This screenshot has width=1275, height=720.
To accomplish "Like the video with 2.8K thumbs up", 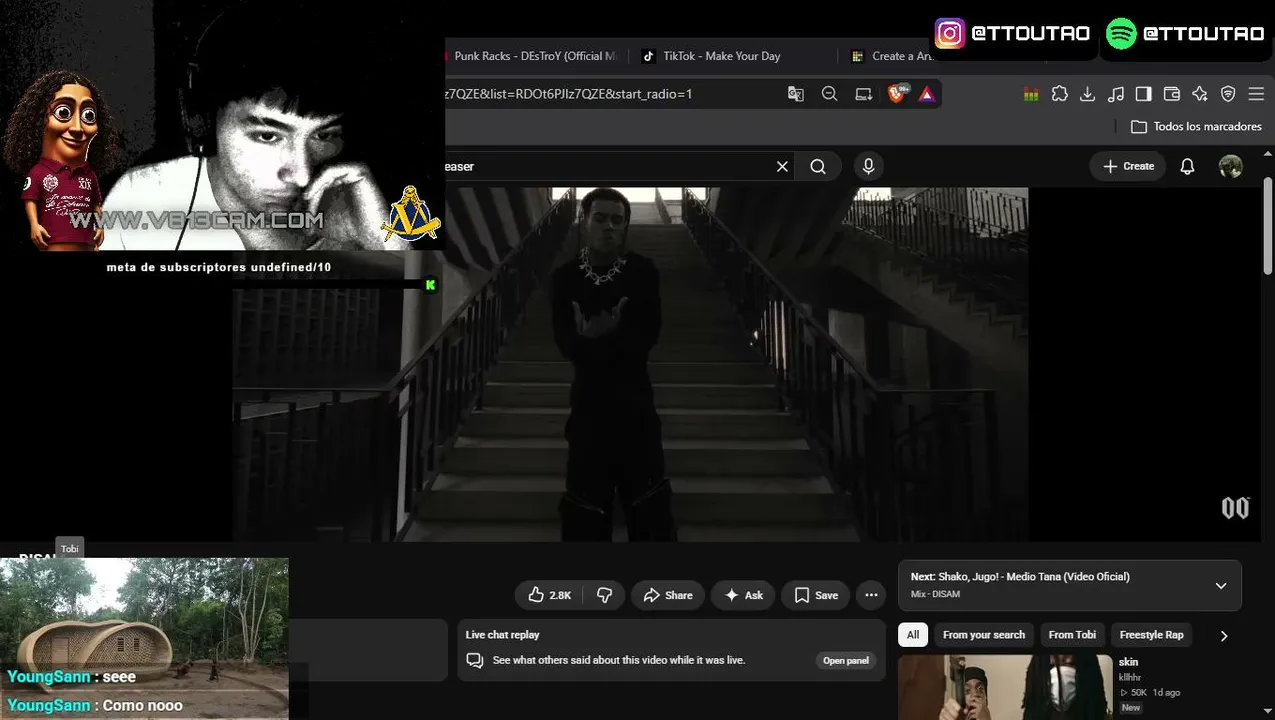I will (549, 595).
